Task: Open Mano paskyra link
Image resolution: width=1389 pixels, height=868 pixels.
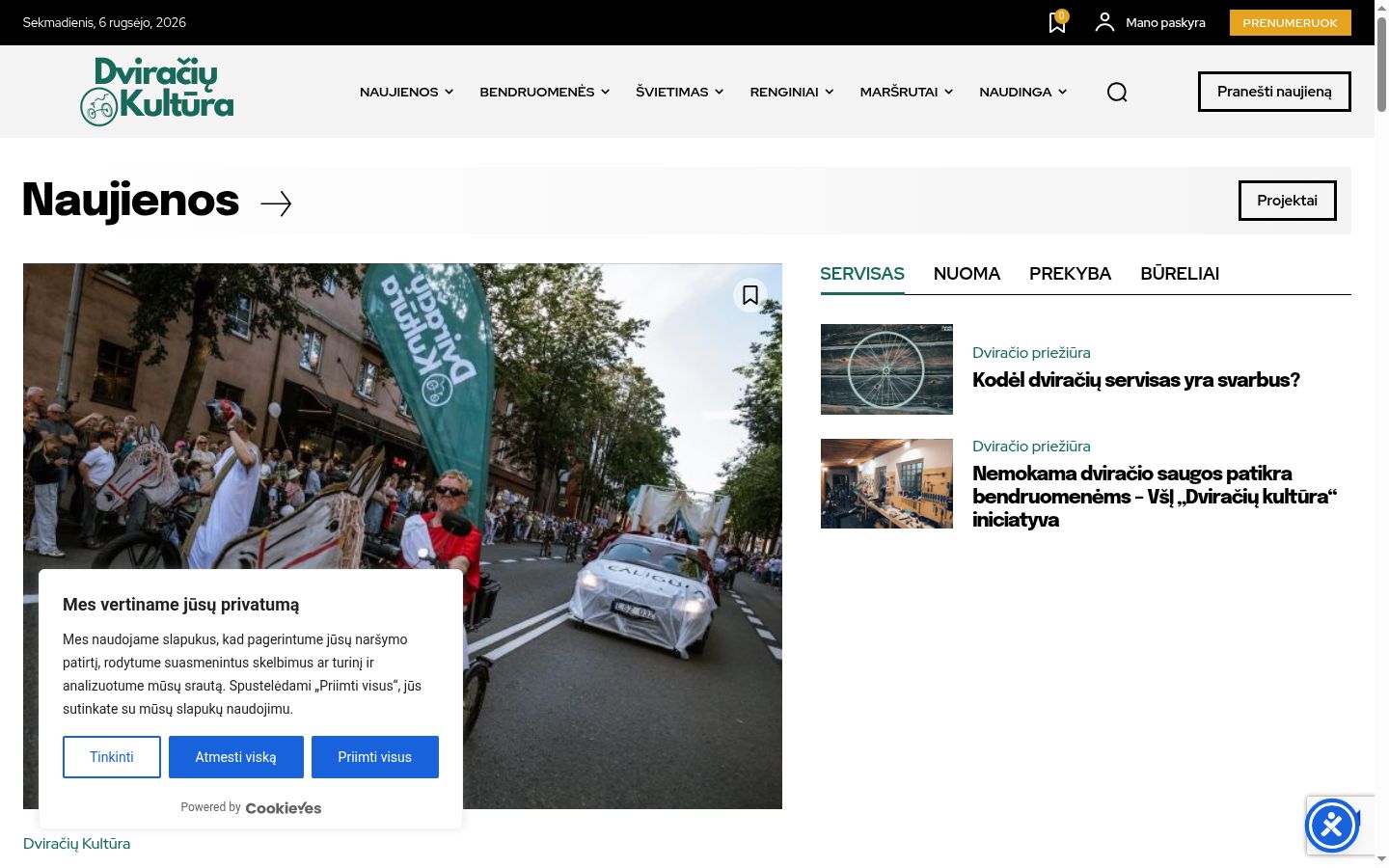Action: point(1165,22)
